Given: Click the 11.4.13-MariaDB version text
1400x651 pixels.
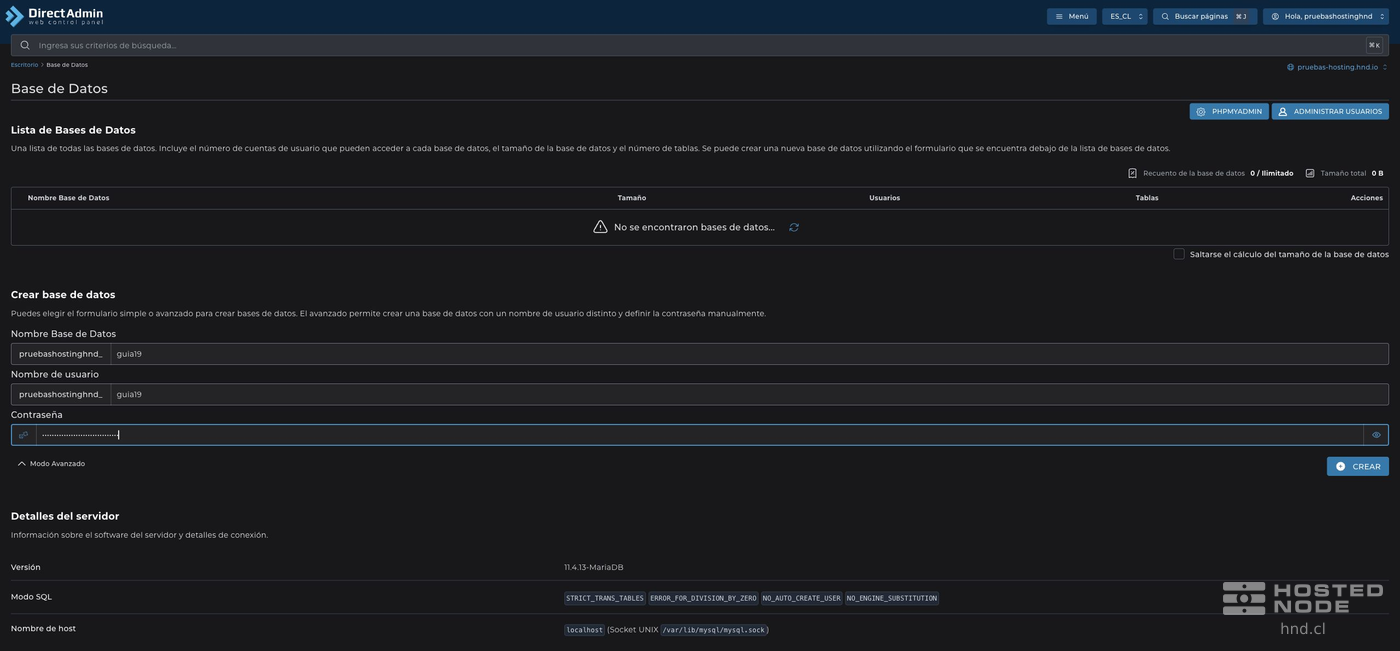Looking at the screenshot, I should click(593, 567).
